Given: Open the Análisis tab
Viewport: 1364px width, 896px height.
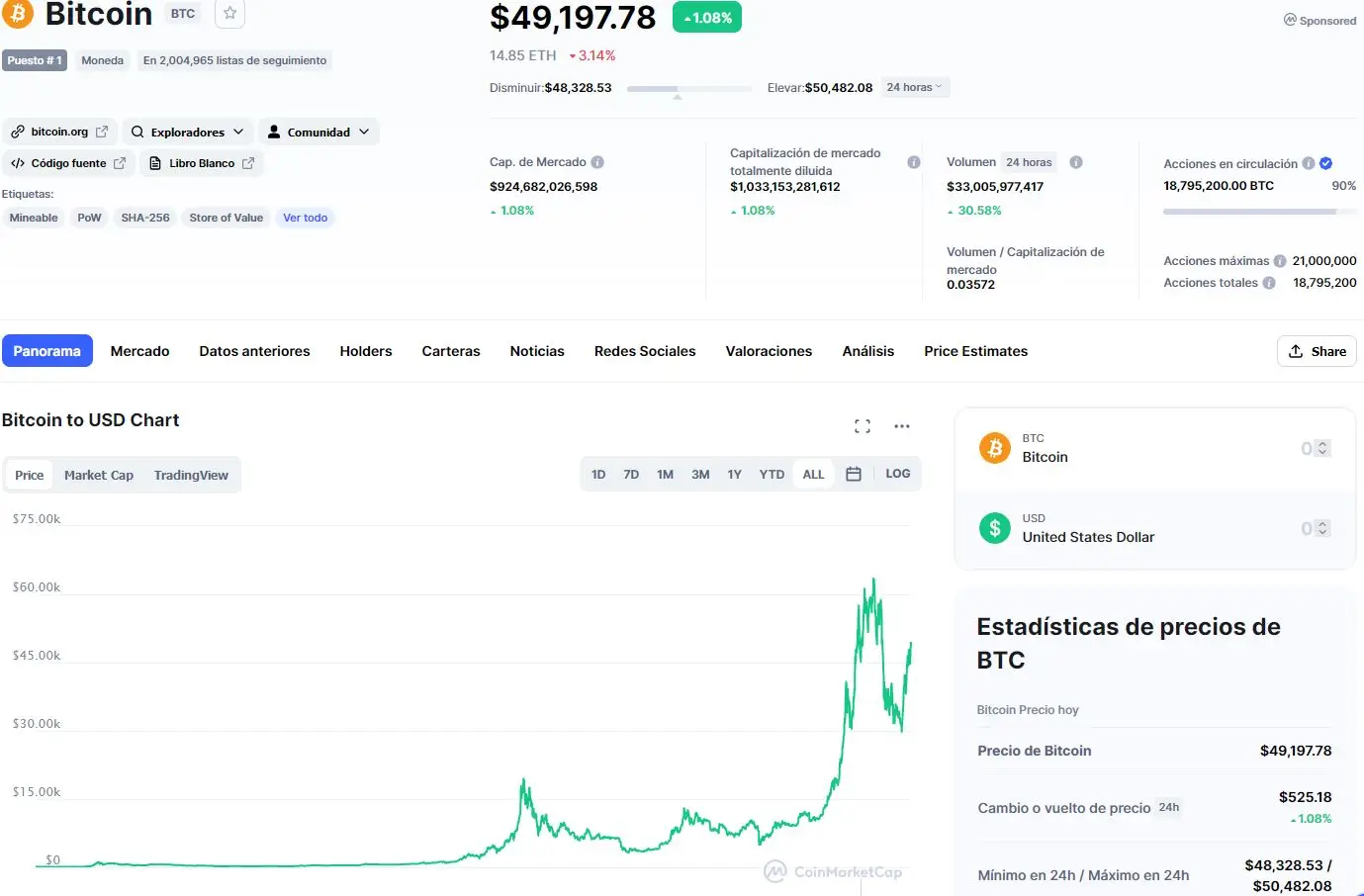Looking at the screenshot, I should [x=868, y=351].
